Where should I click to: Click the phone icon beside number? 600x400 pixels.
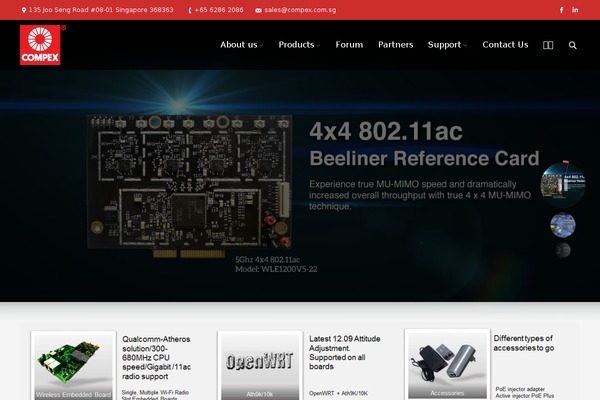[x=190, y=10]
